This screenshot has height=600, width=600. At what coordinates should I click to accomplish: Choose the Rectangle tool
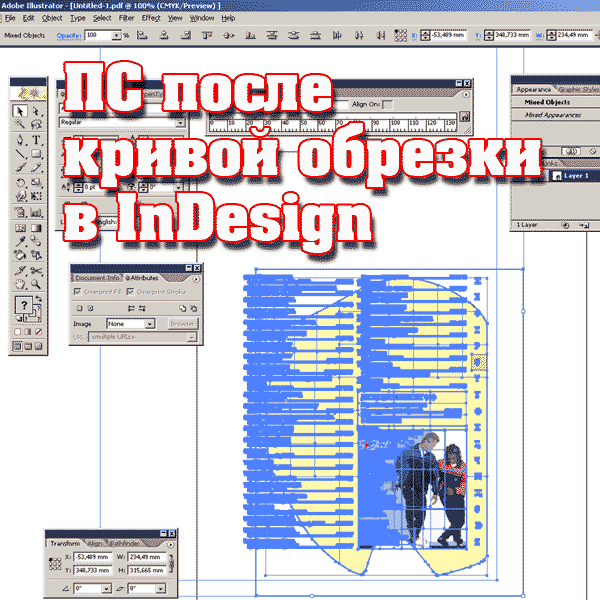tap(36, 154)
